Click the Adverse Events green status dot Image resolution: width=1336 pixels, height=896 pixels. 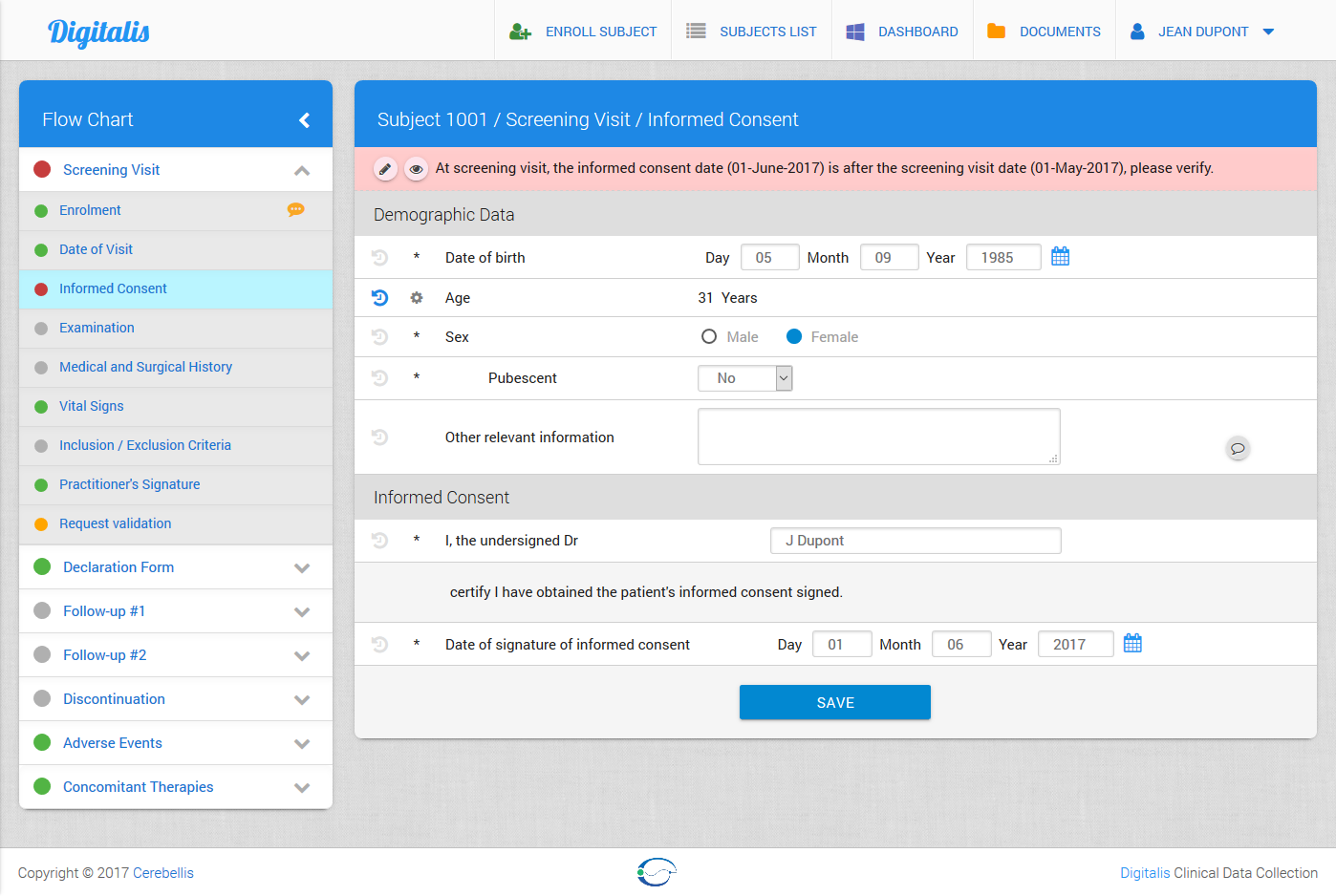click(x=42, y=743)
